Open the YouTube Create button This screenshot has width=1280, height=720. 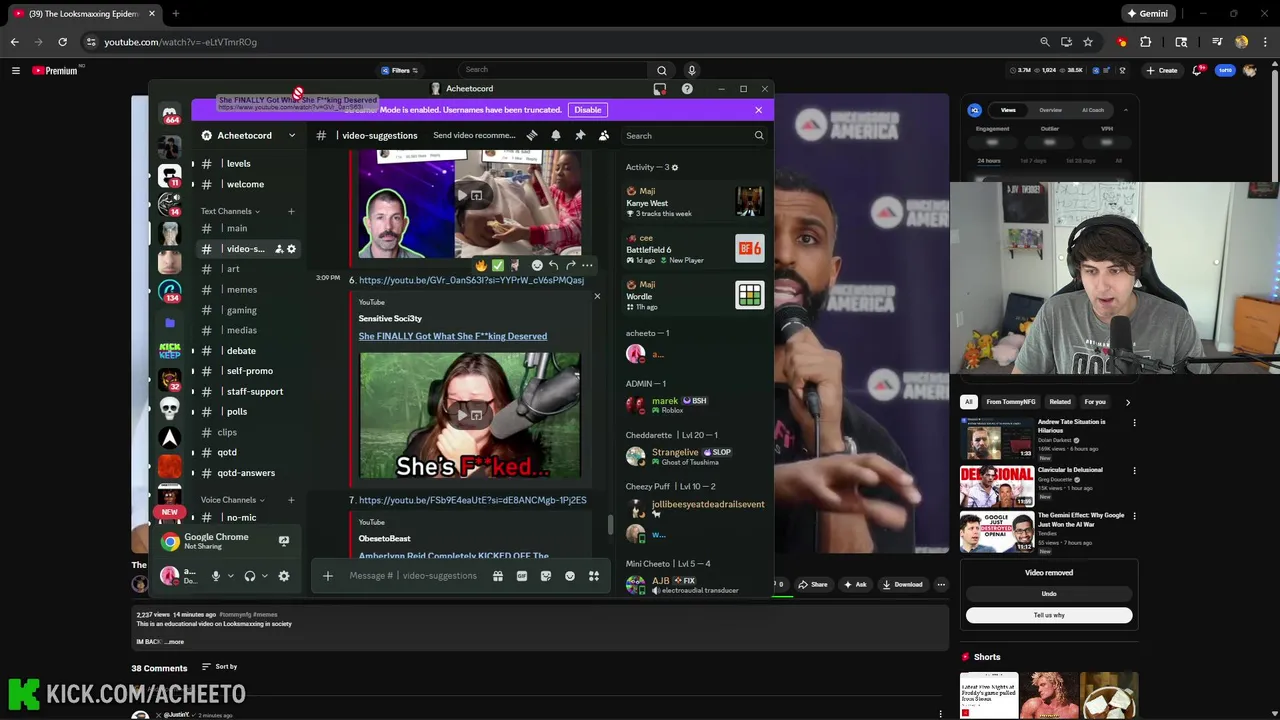1162,70
